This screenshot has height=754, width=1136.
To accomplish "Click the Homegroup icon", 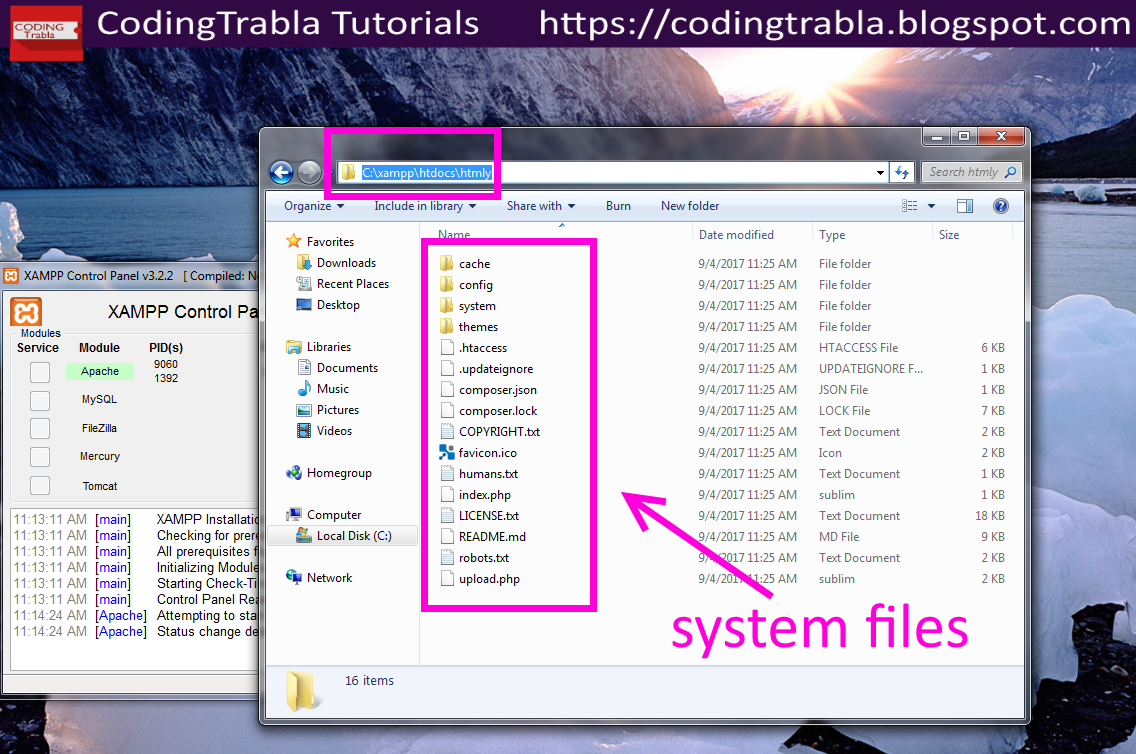I will (293, 473).
